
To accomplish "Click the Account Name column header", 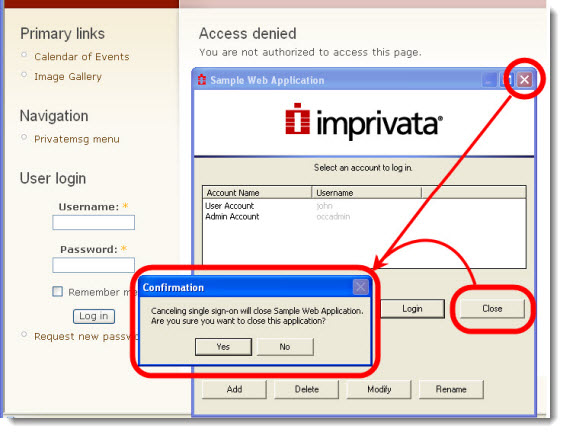I will pos(257,193).
